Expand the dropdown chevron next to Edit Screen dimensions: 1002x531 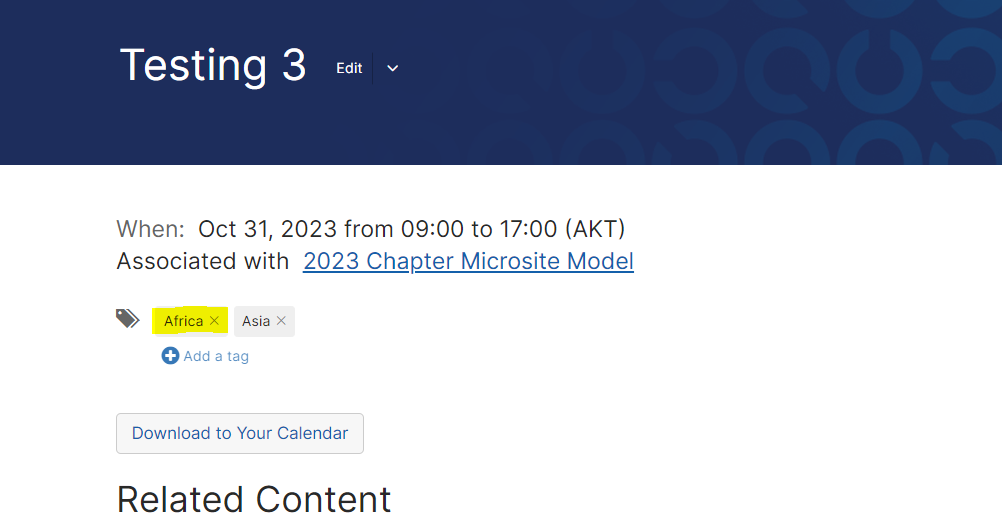point(393,68)
